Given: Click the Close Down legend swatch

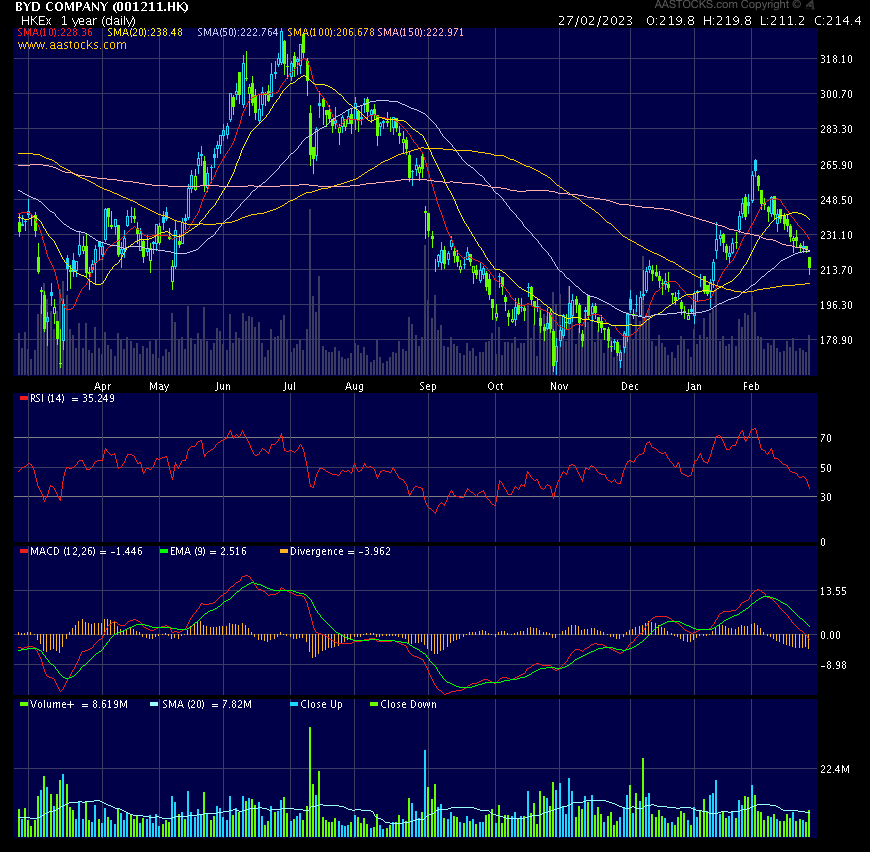Looking at the screenshot, I should click(x=374, y=704).
